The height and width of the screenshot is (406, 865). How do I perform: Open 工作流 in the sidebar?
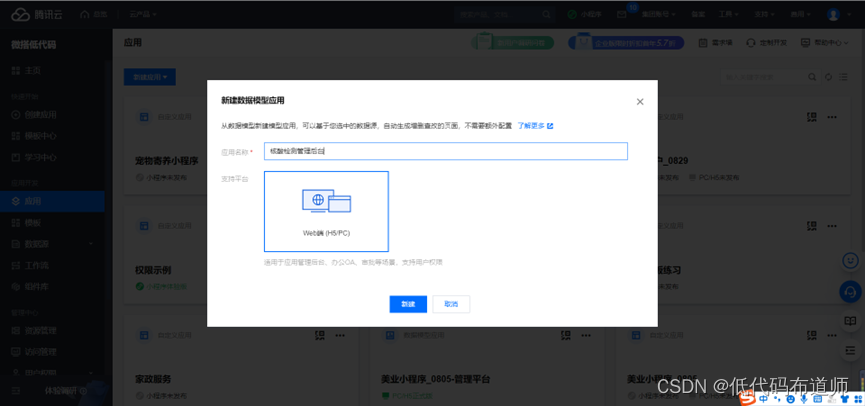[x=36, y=265]
